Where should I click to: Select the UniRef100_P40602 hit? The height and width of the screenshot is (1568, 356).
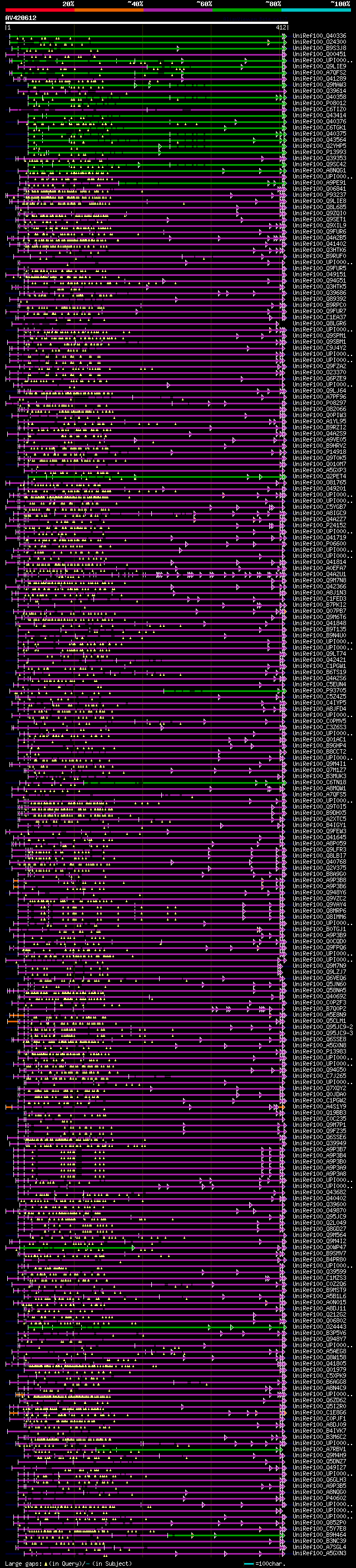(319, 1498)
